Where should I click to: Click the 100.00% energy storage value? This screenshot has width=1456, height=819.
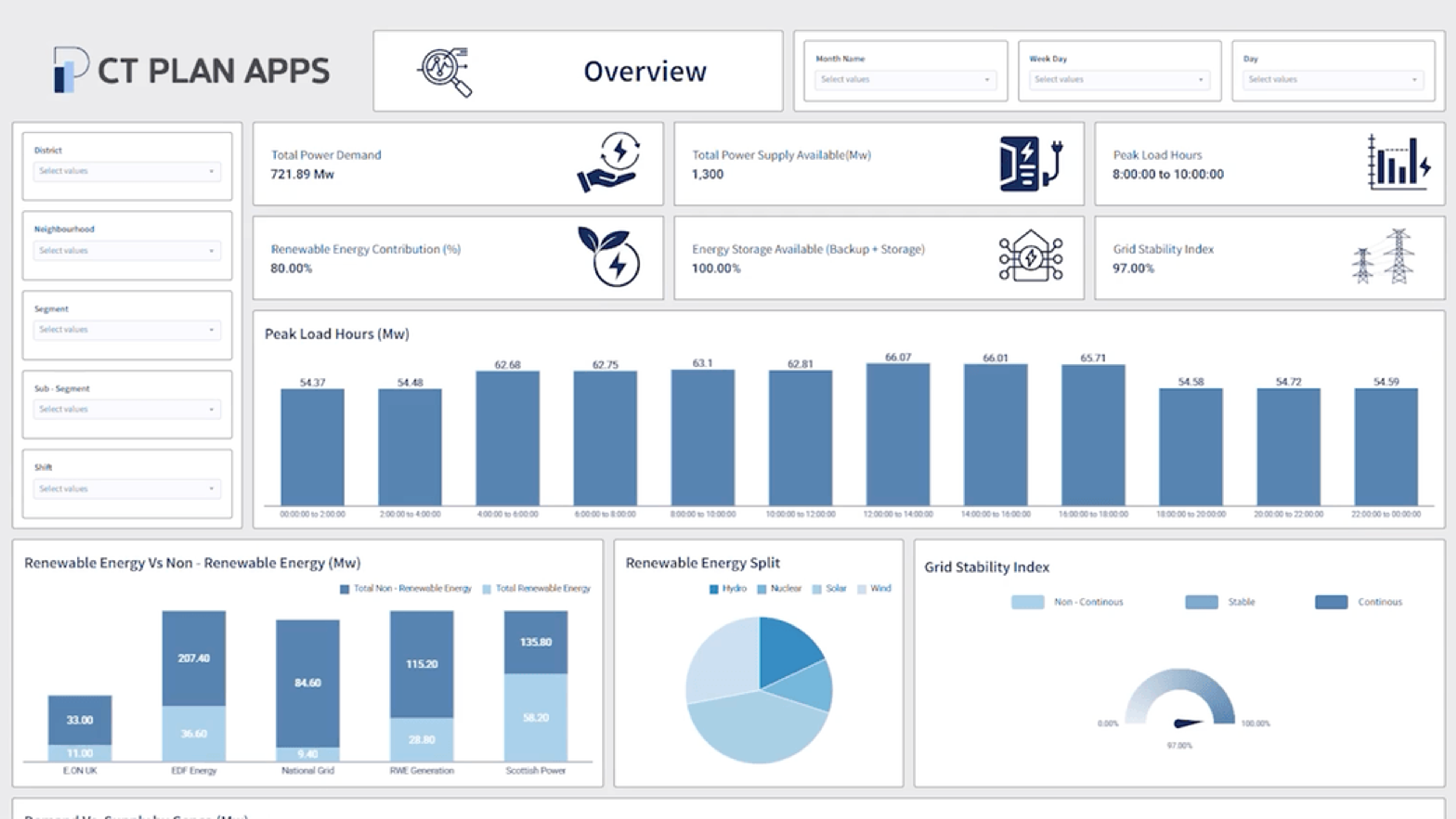click(x=716, y=268)
